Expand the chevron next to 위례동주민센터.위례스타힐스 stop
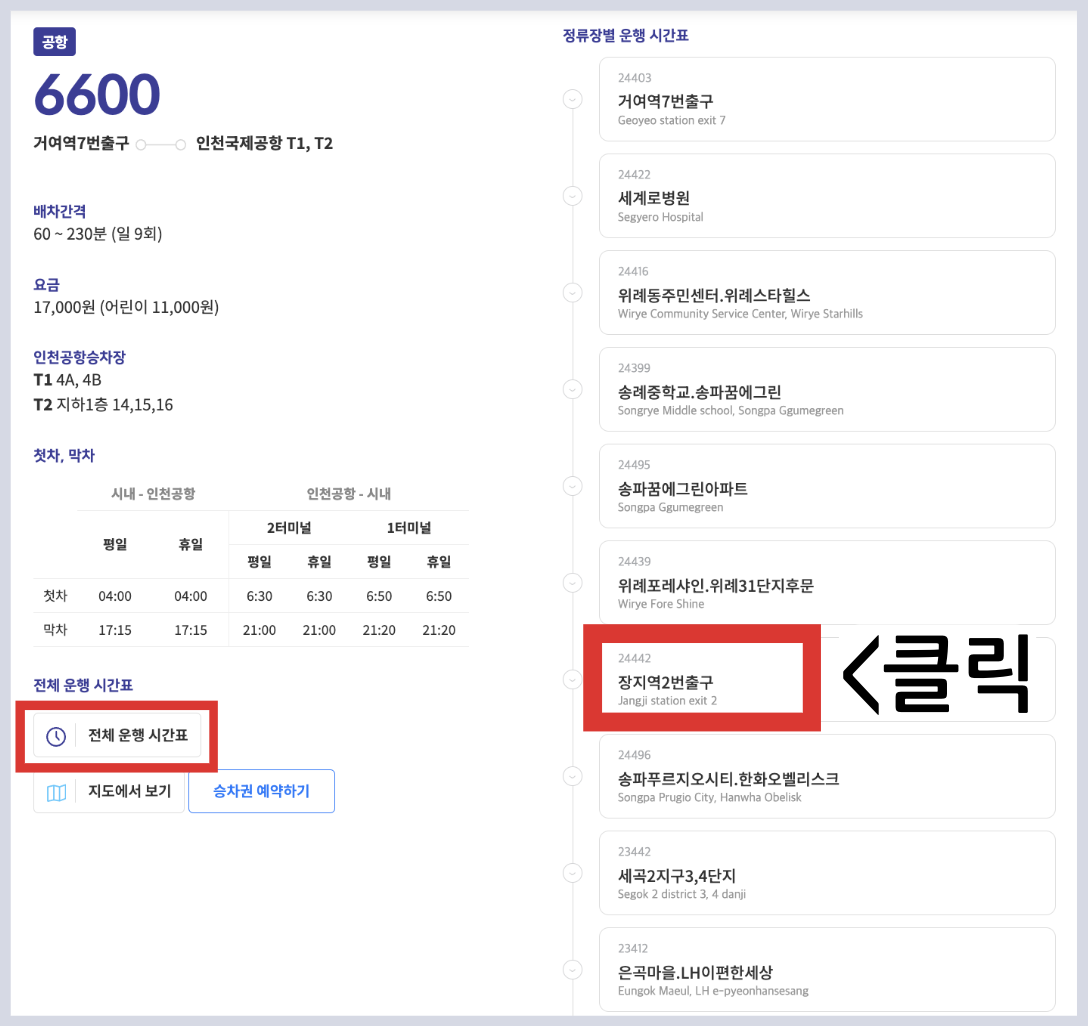The height and width of the screenshot is (1026, 1088). (x=572, y=292)
